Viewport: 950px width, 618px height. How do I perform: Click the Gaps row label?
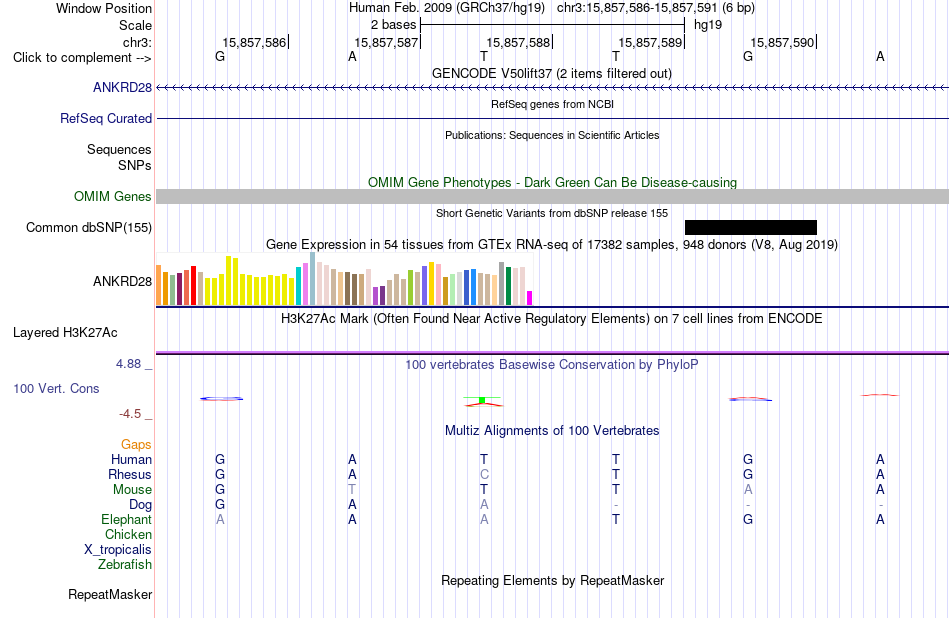136,445
